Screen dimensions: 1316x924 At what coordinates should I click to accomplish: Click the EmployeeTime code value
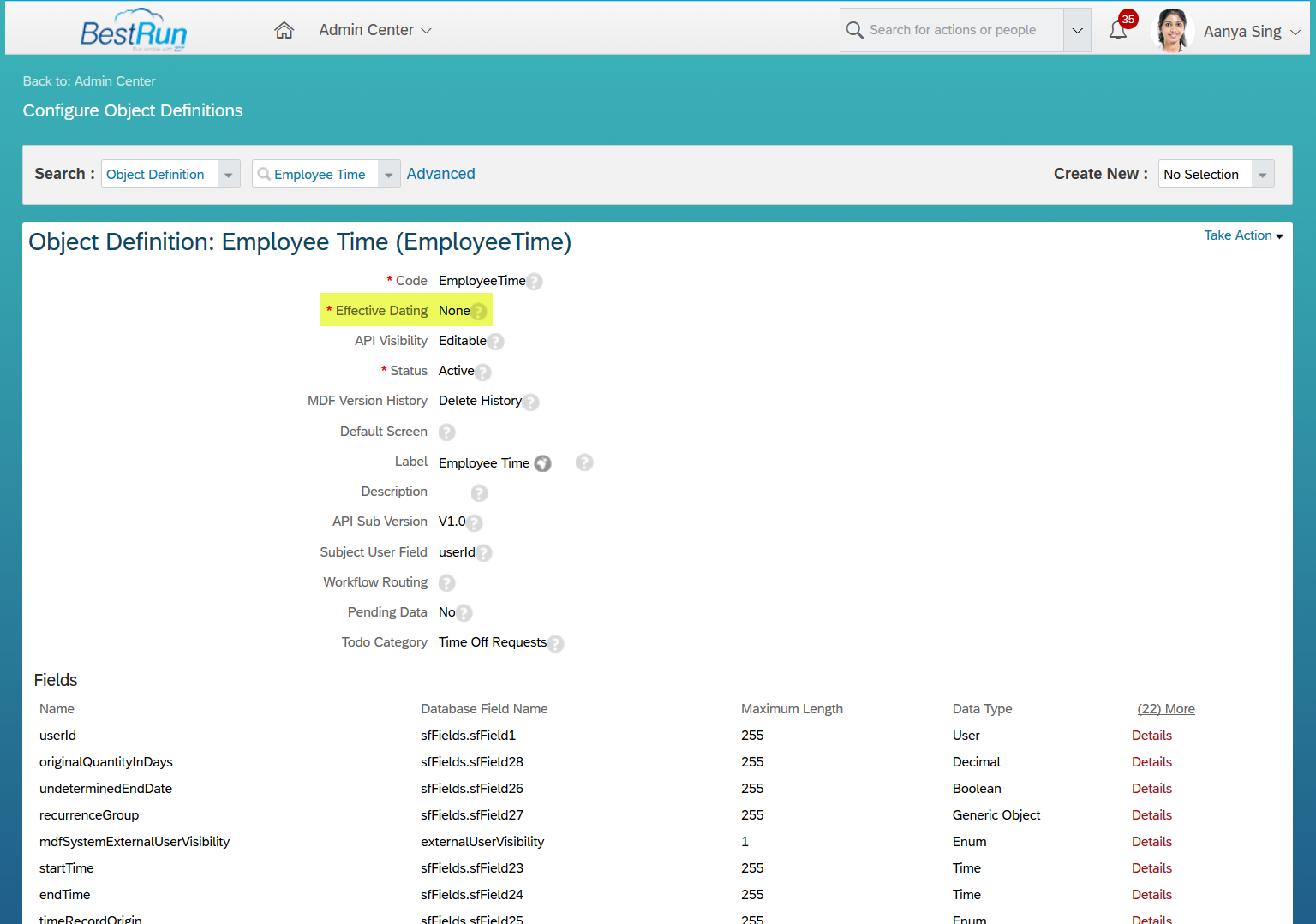482,281
